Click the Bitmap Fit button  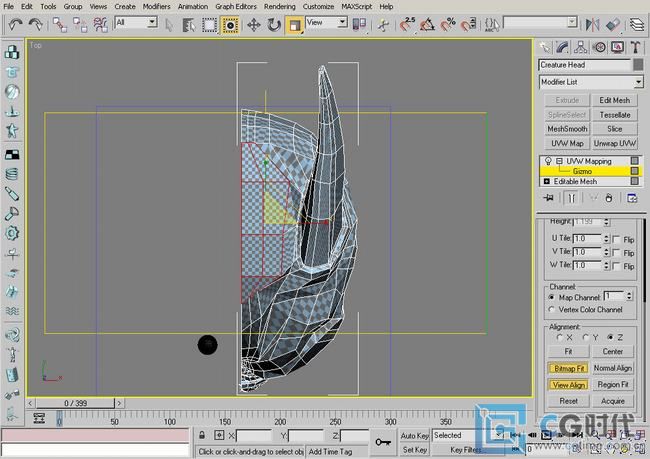568,368
